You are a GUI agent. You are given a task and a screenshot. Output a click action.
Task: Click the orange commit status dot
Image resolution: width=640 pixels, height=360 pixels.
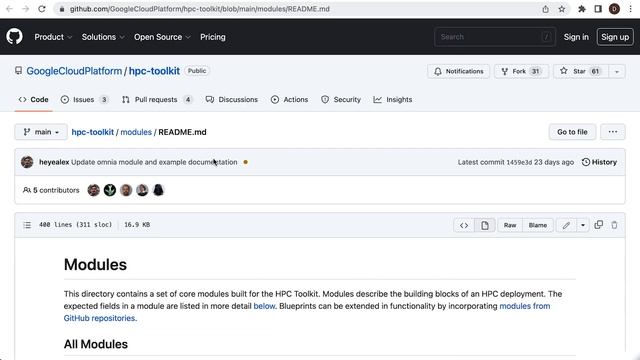(x=245, y=162)
